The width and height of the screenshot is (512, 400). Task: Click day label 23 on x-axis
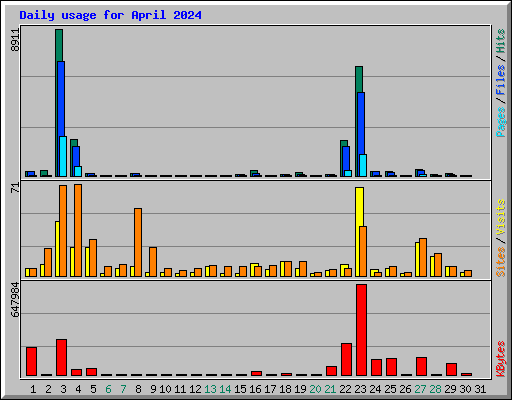tap(360, 389)
